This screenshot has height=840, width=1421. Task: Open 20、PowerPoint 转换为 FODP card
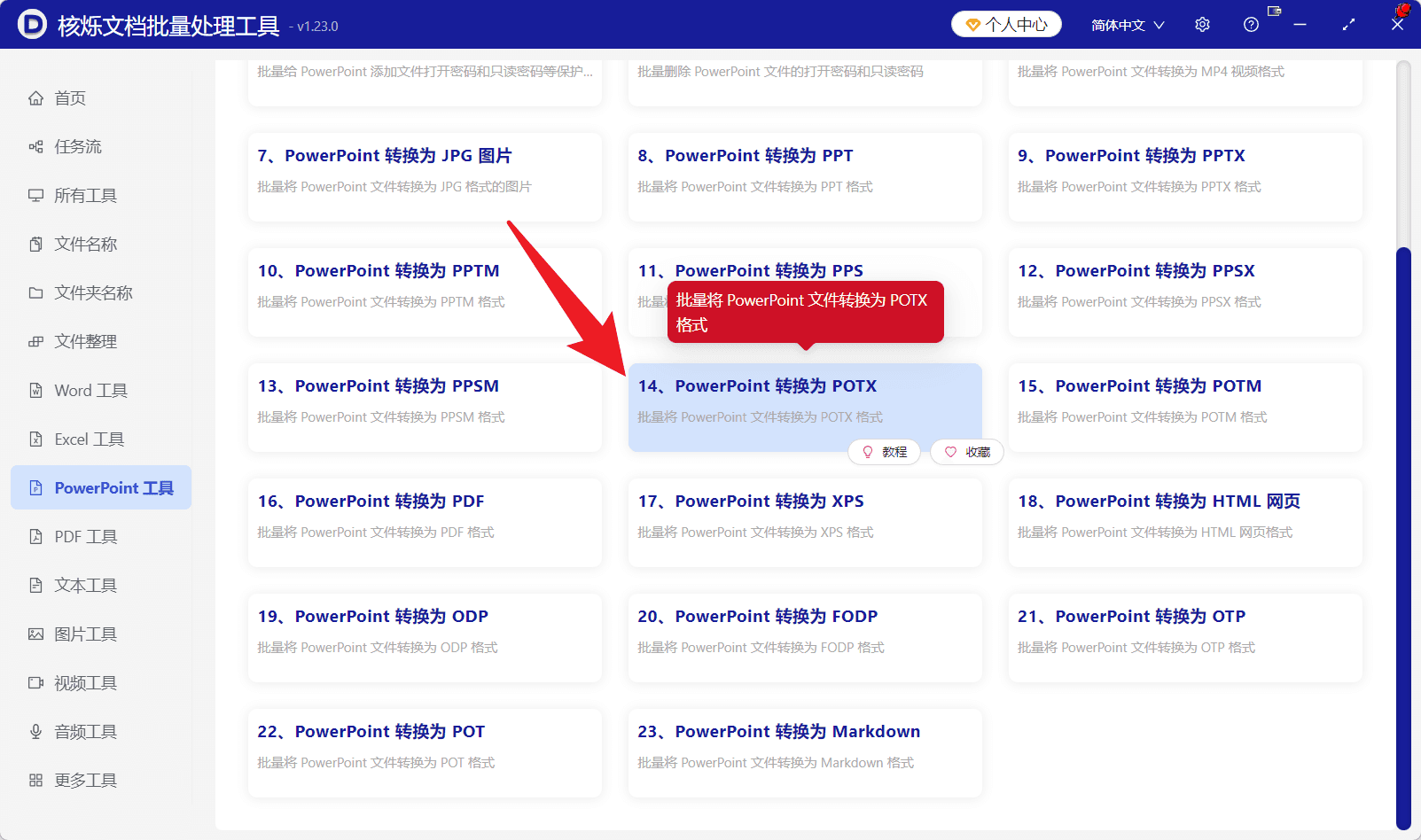[x=805, y=638]
